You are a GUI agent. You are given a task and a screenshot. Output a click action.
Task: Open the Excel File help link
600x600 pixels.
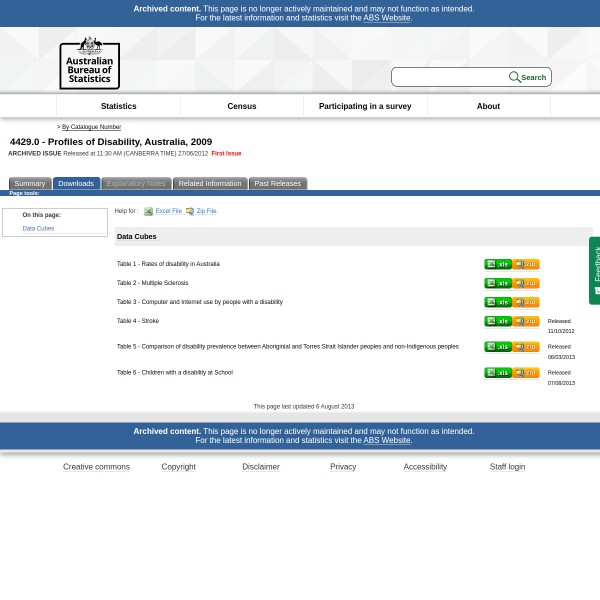pos(168,211)
